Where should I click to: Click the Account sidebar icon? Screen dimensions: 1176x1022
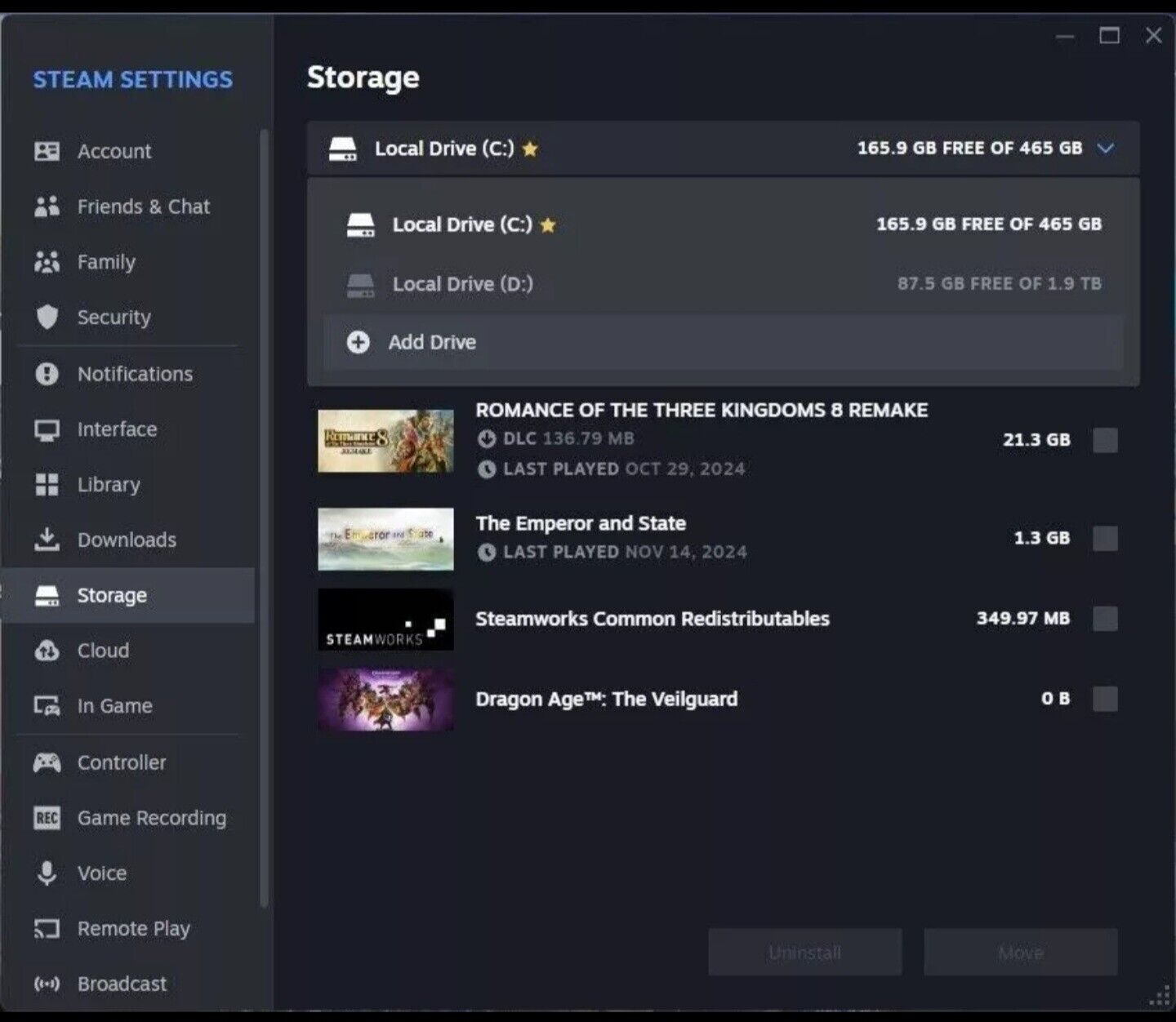(x=47, y=151)
